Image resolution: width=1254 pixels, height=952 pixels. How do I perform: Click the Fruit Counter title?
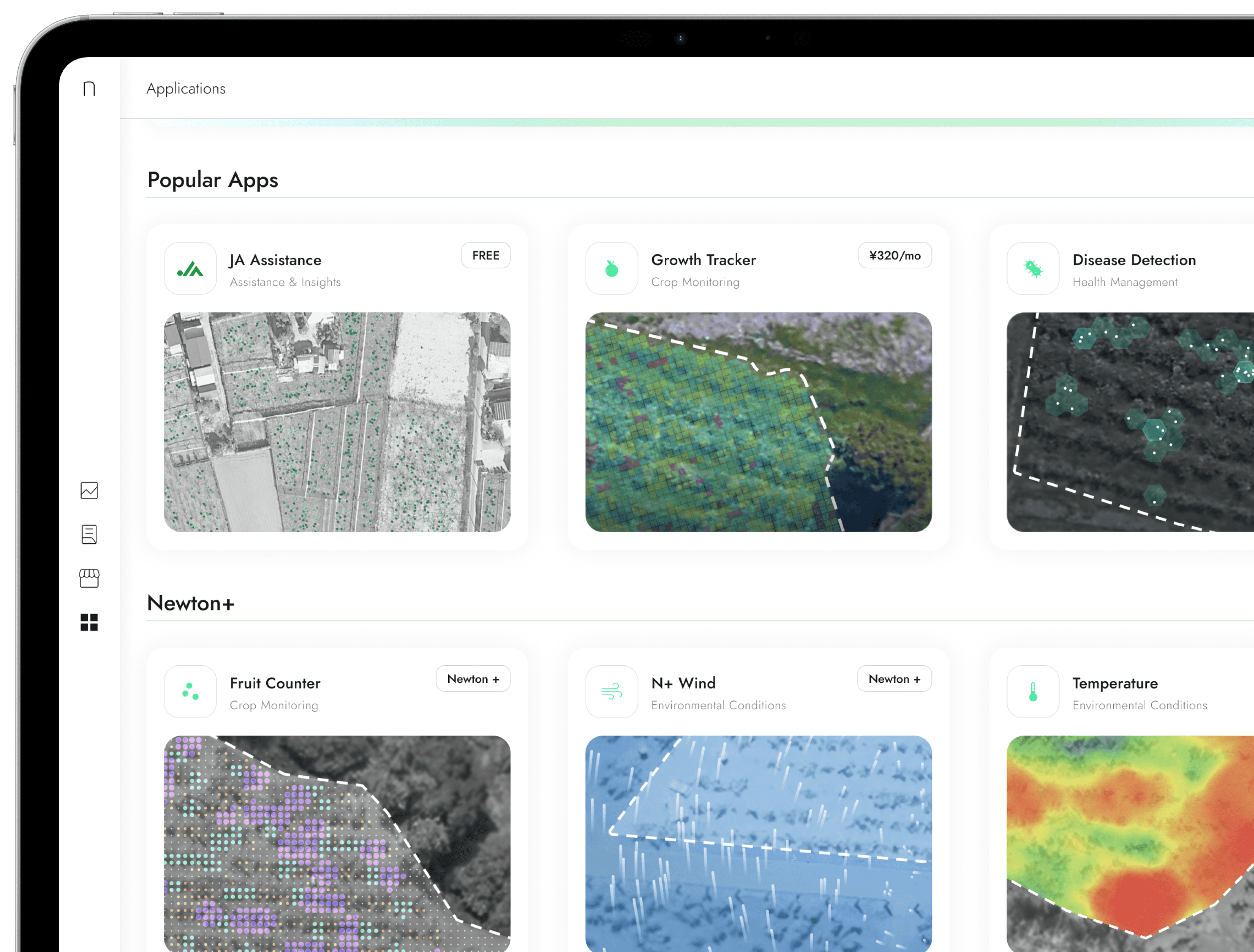click(275, 683)
